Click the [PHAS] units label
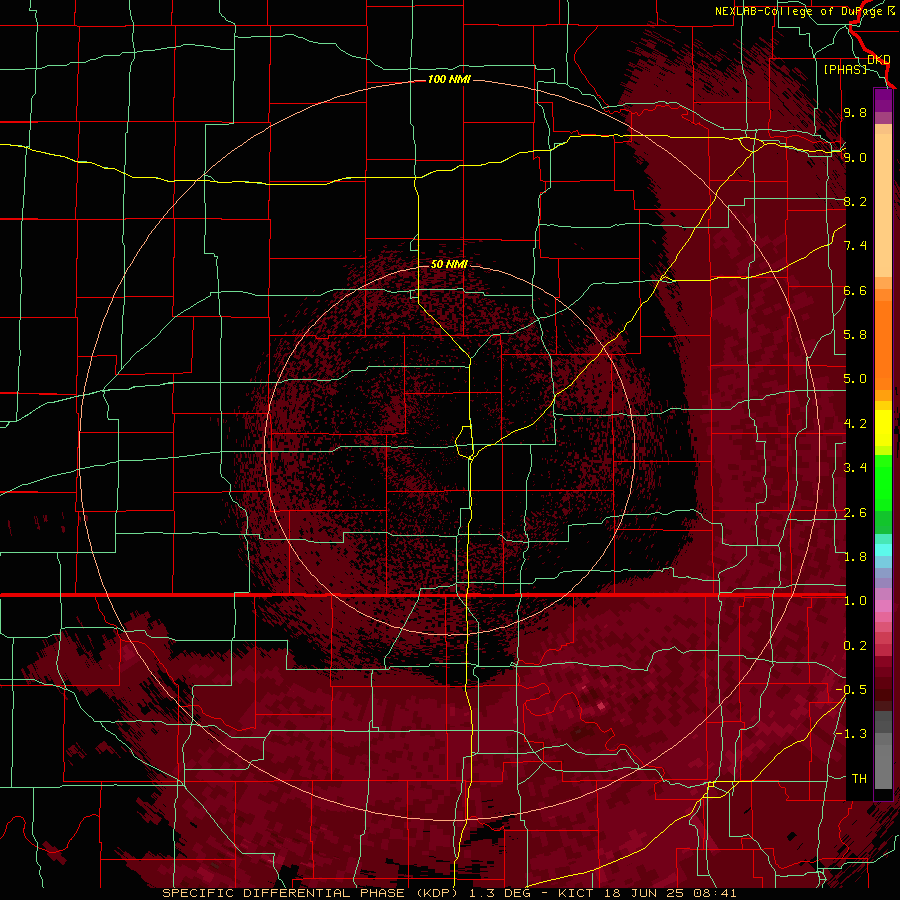This screenshot has height=900, width=900. (845, 69)
